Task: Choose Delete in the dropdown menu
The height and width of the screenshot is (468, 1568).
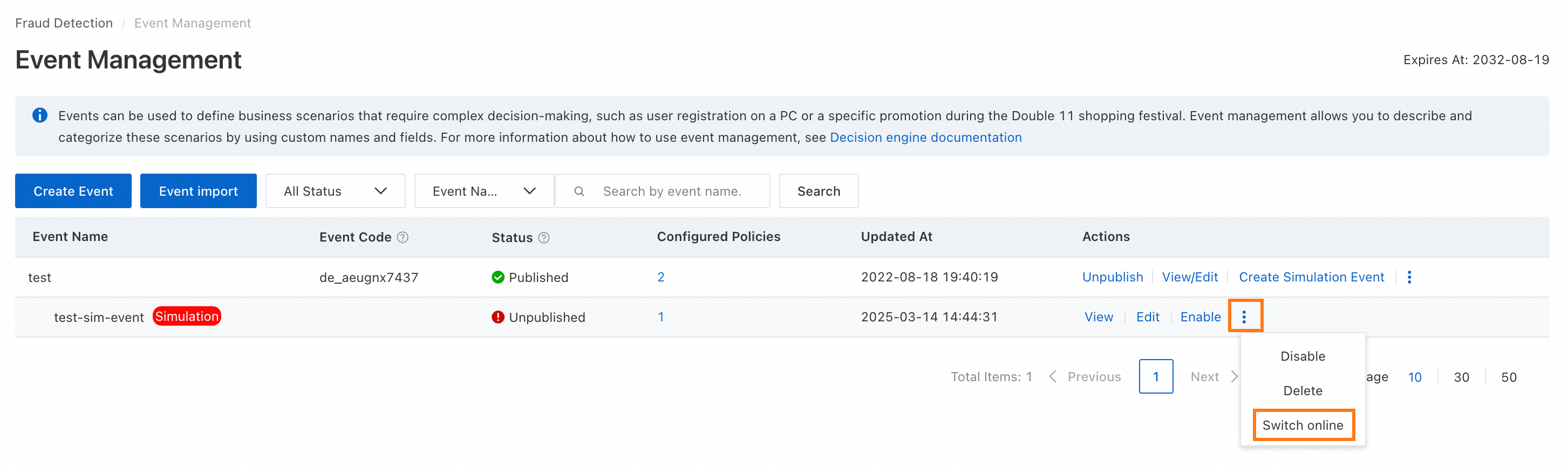Action: 1302,391
